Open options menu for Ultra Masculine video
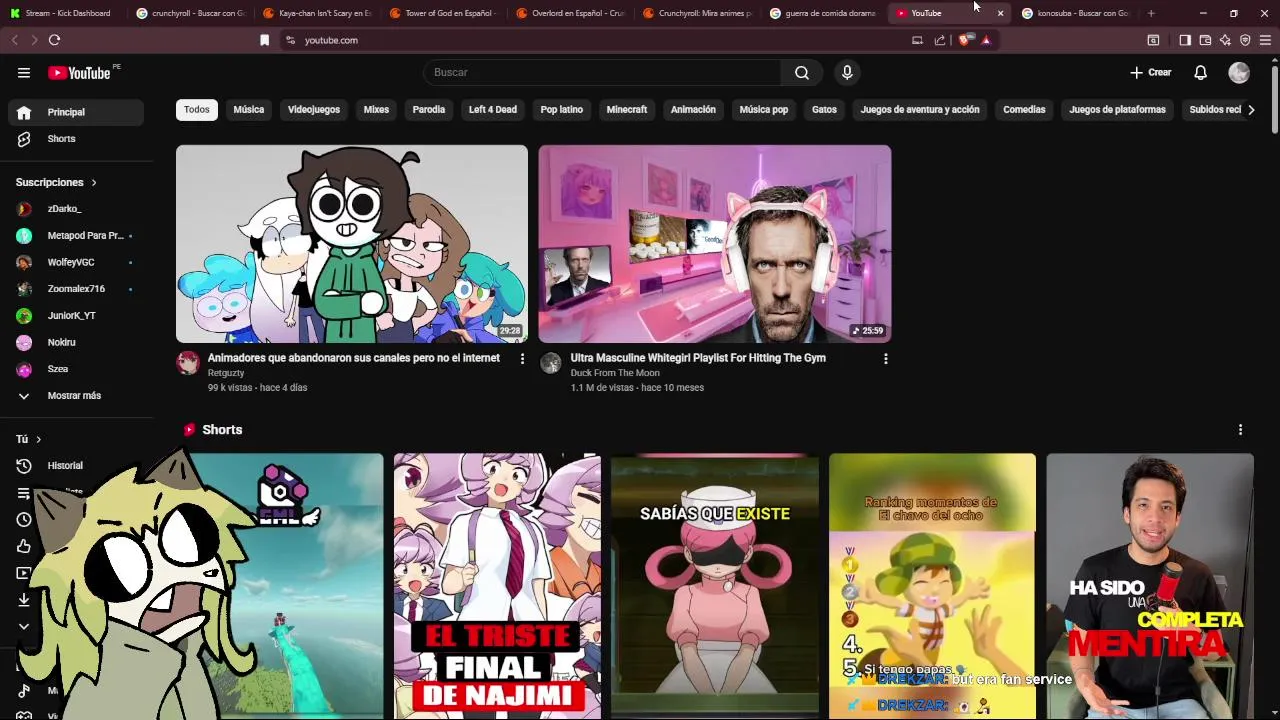 [x=885, y=359]
